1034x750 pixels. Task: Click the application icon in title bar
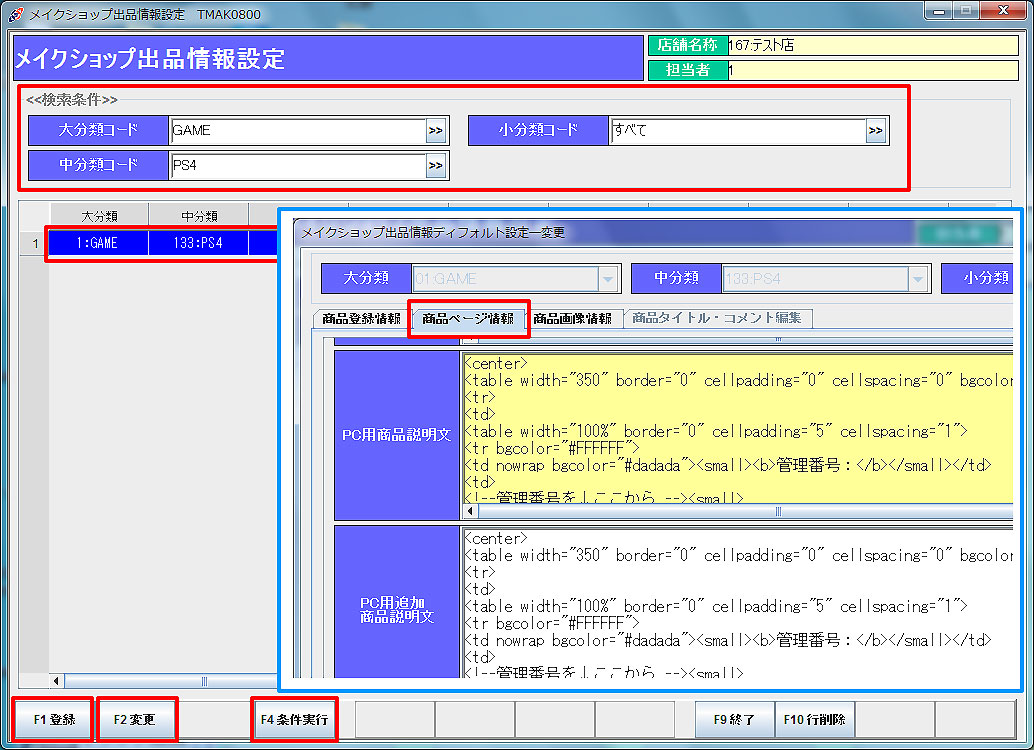tap(15, 14)
